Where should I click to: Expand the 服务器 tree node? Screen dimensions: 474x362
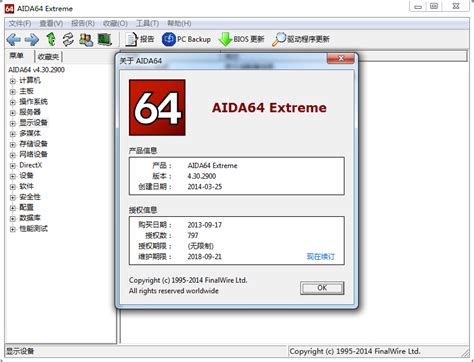coord(13,113)
